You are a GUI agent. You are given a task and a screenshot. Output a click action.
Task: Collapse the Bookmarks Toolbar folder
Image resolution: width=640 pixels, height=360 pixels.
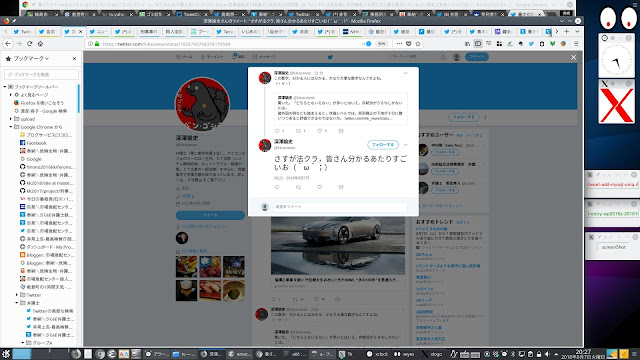tap(5, 87)
